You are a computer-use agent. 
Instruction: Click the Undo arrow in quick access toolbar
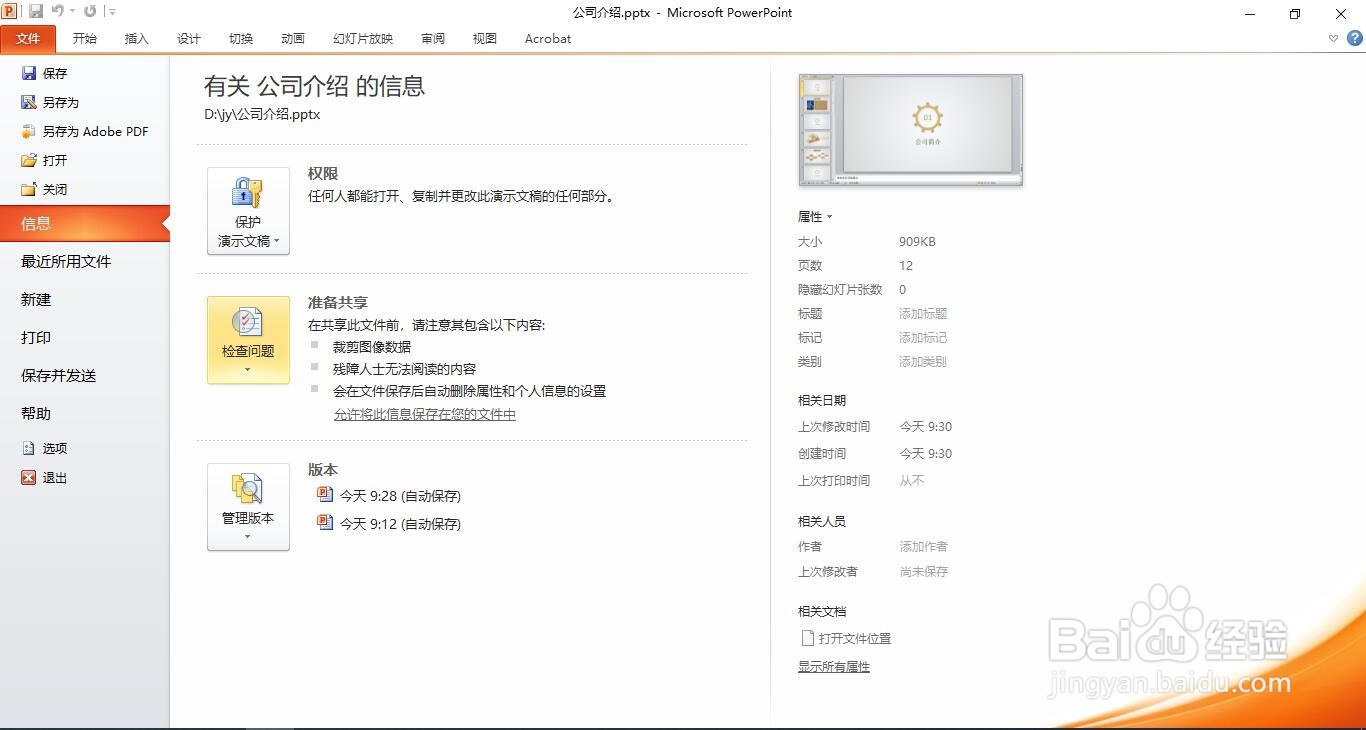point(58,11)
